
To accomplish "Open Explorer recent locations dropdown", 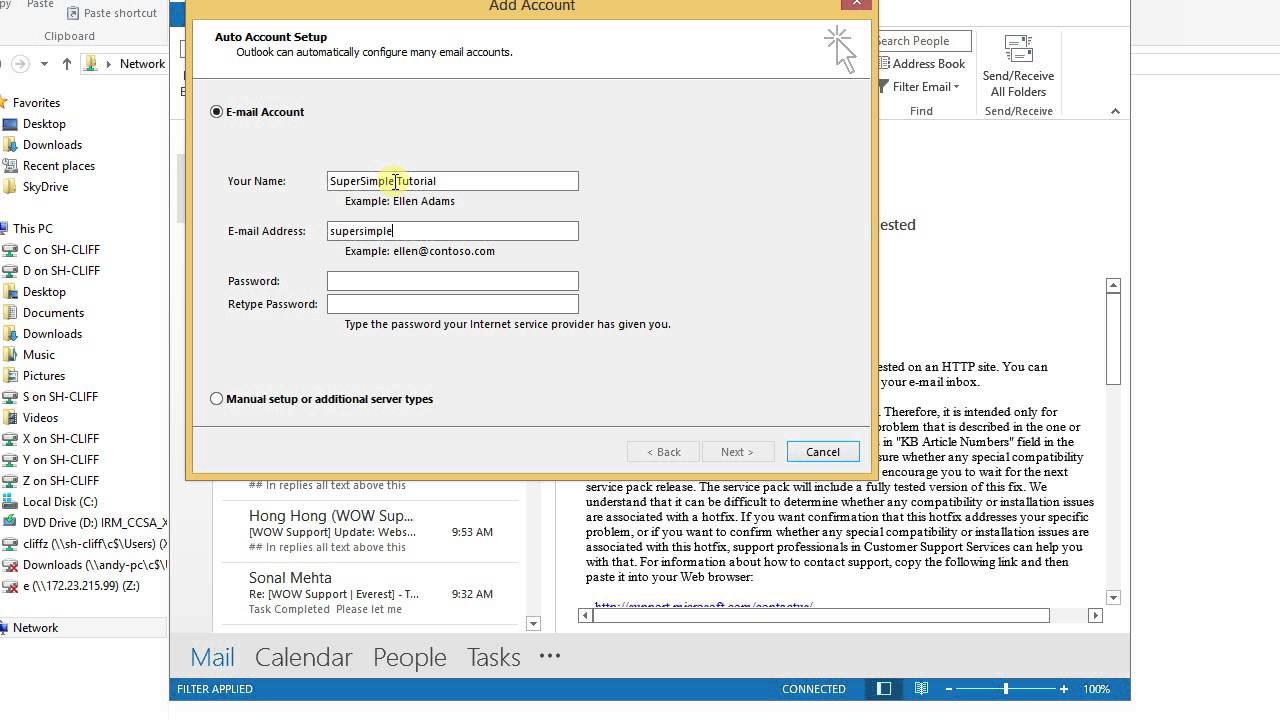I will coord(44,64).
